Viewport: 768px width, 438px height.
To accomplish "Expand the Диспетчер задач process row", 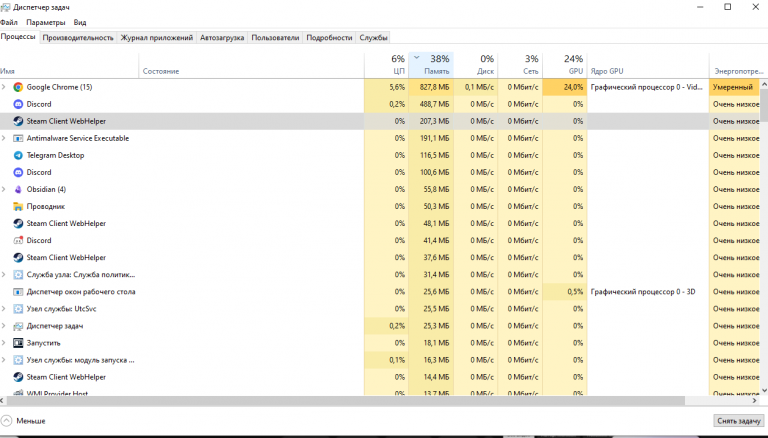I will (x=4, y=326).
